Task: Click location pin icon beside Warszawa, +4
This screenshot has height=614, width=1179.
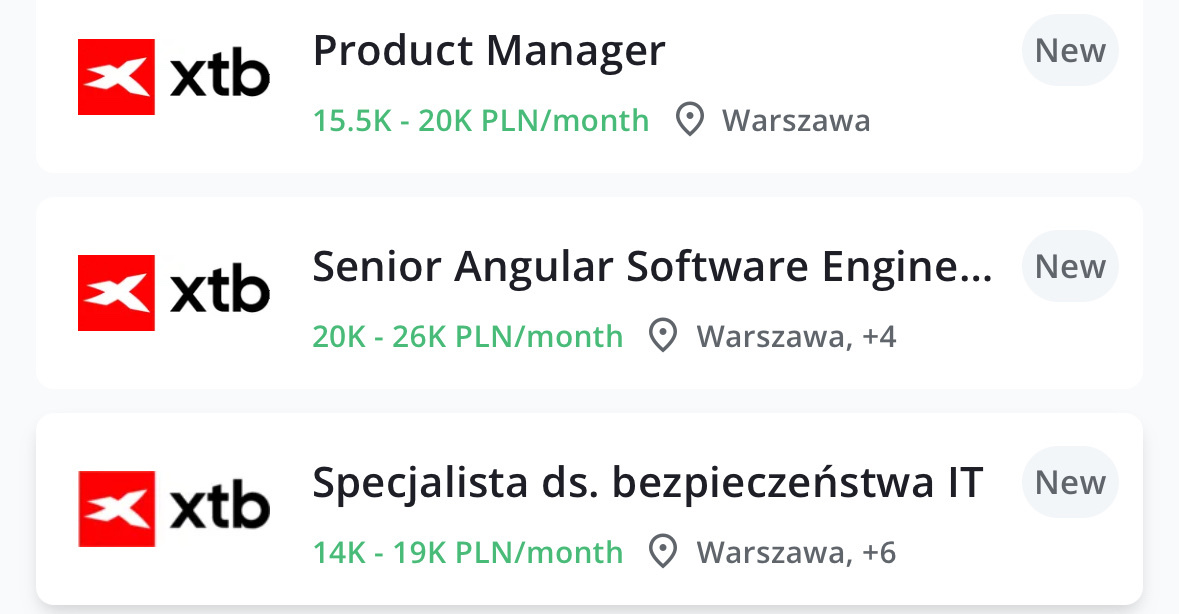Action: click(x=662, y=337)
